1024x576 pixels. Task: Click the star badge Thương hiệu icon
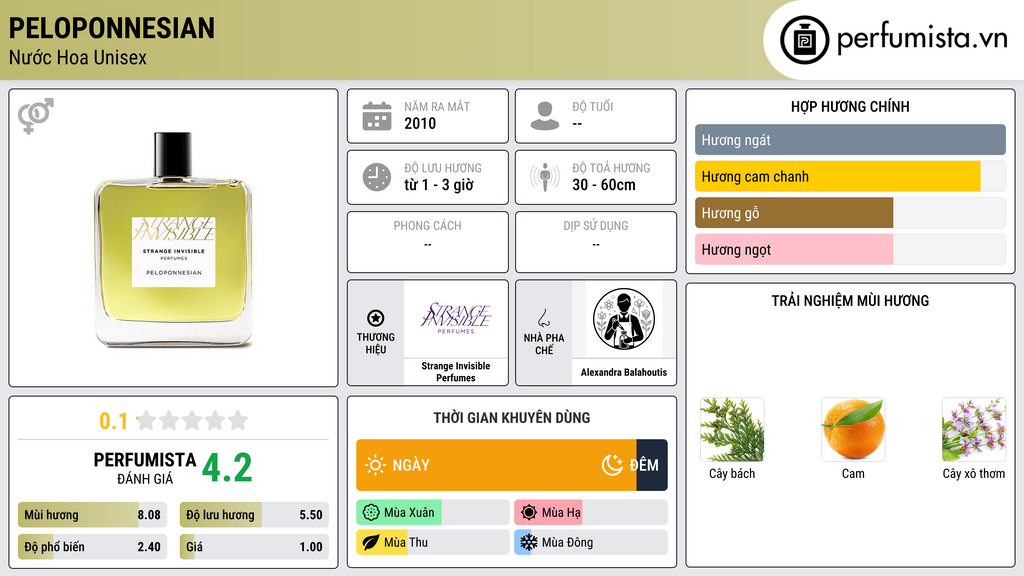click(376, 318)
